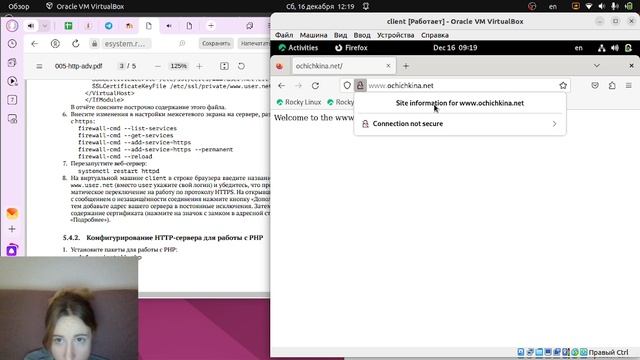Click Firefox back arrow in client VM
The height and width of the screenshot is (360, 640).
point(282,86)
